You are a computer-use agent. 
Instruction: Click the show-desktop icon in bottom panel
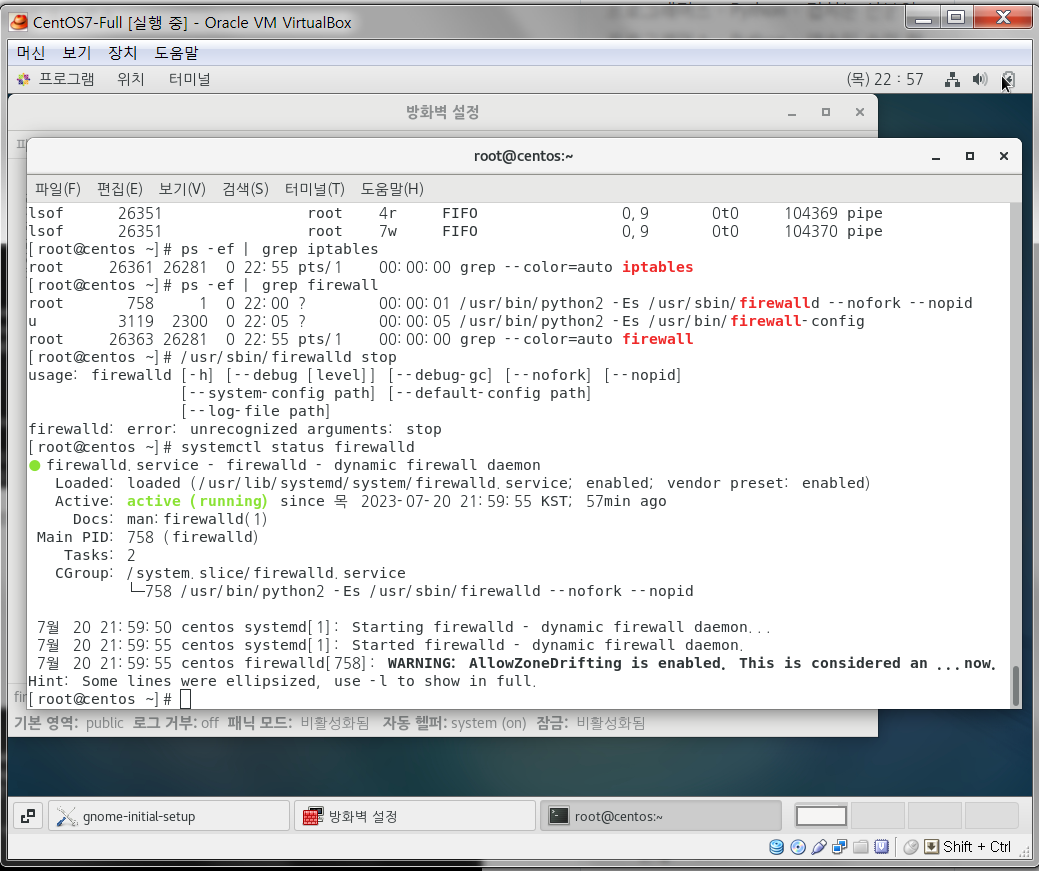click(28, 816)
